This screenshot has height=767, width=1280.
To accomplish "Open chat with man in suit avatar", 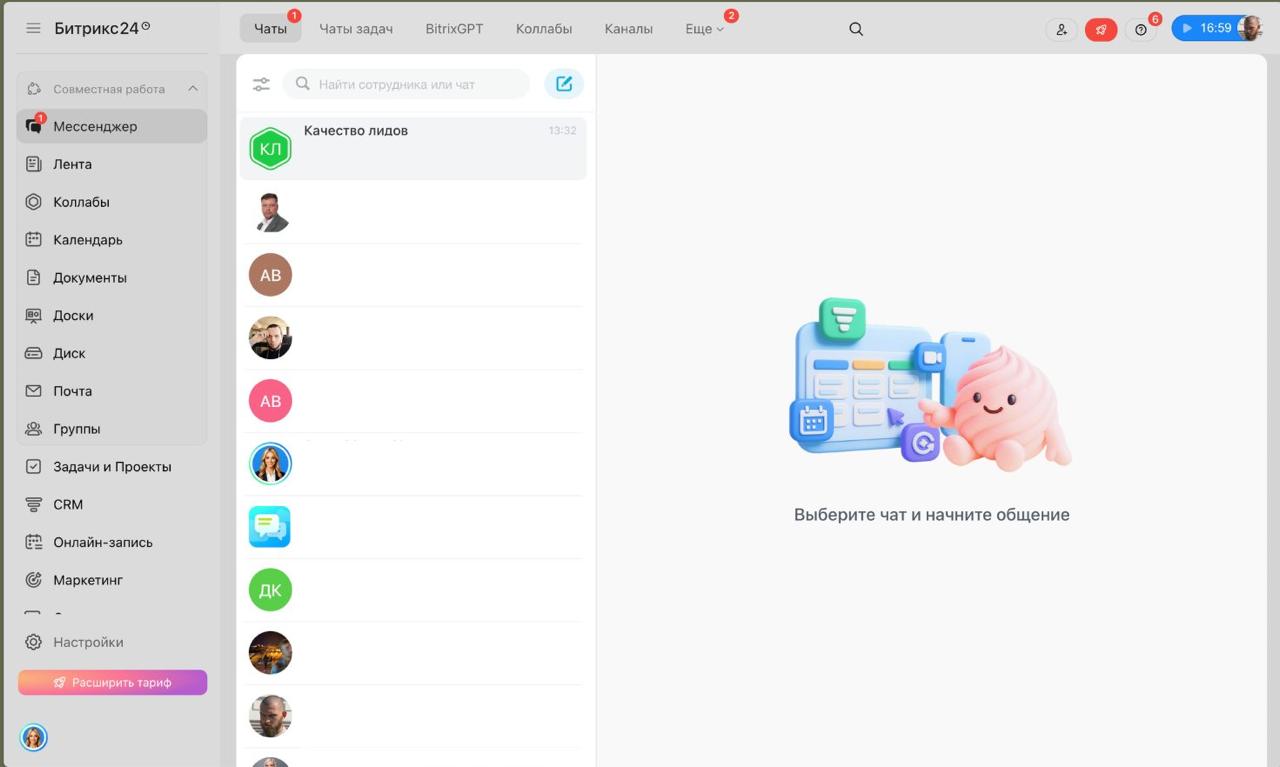I will click(x=413, y=212).
